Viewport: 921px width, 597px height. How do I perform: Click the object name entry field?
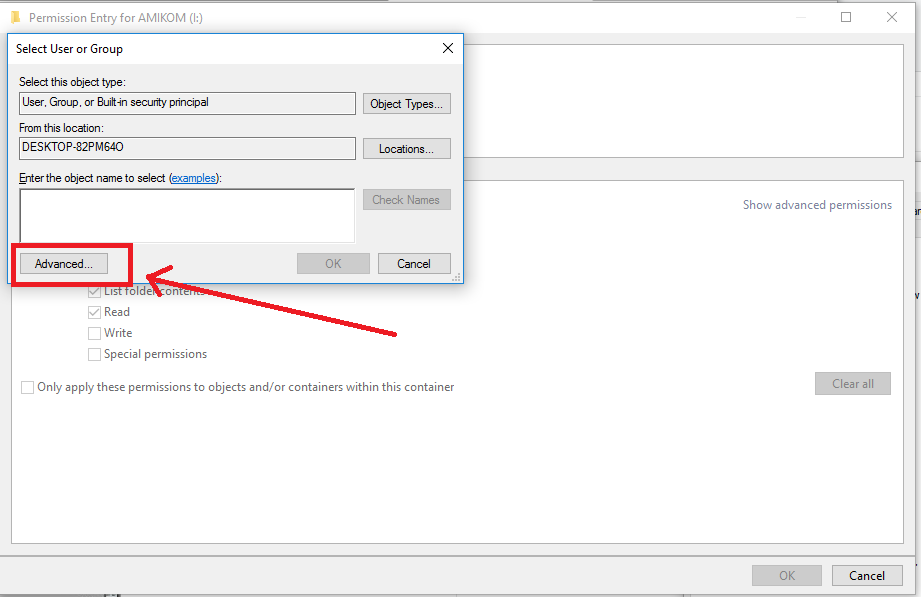186,214
